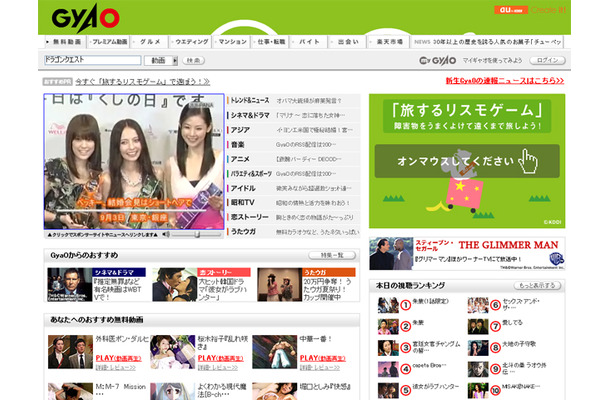Viewport: 610px width, 400px height.
Task: Click the 特集一覧 button
Action: (x=332, y=255)
